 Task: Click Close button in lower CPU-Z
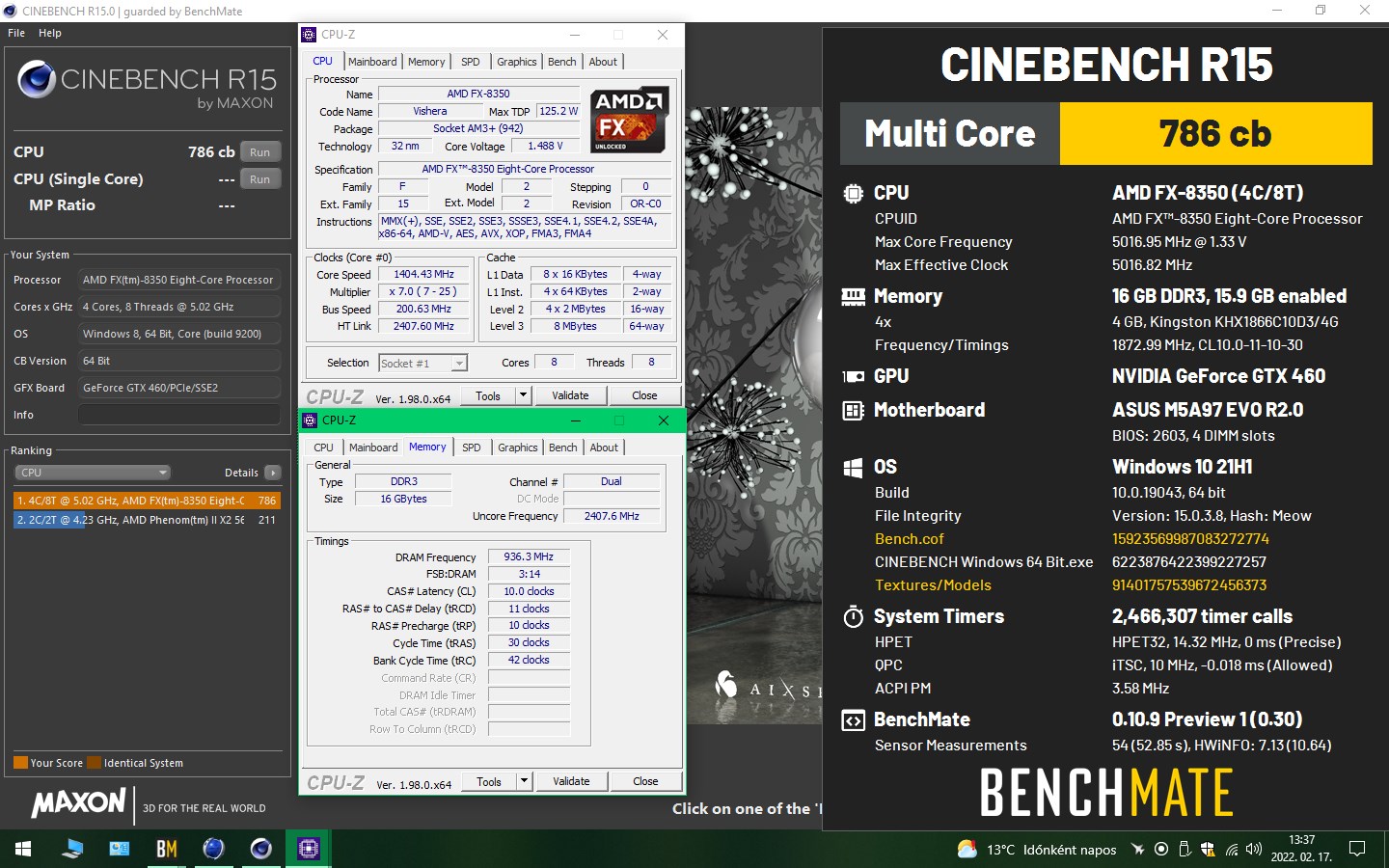pos(645,781)
